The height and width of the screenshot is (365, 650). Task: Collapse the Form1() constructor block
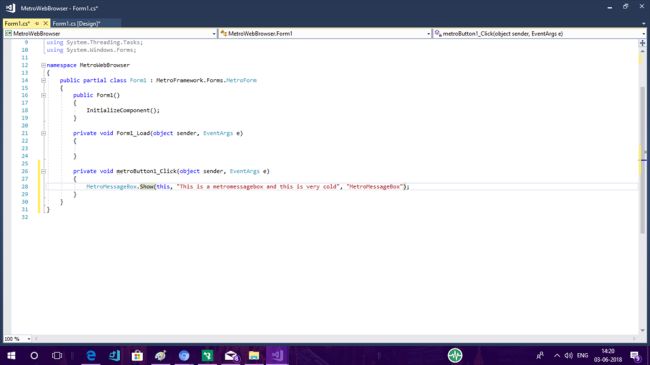tap(43, 95)
